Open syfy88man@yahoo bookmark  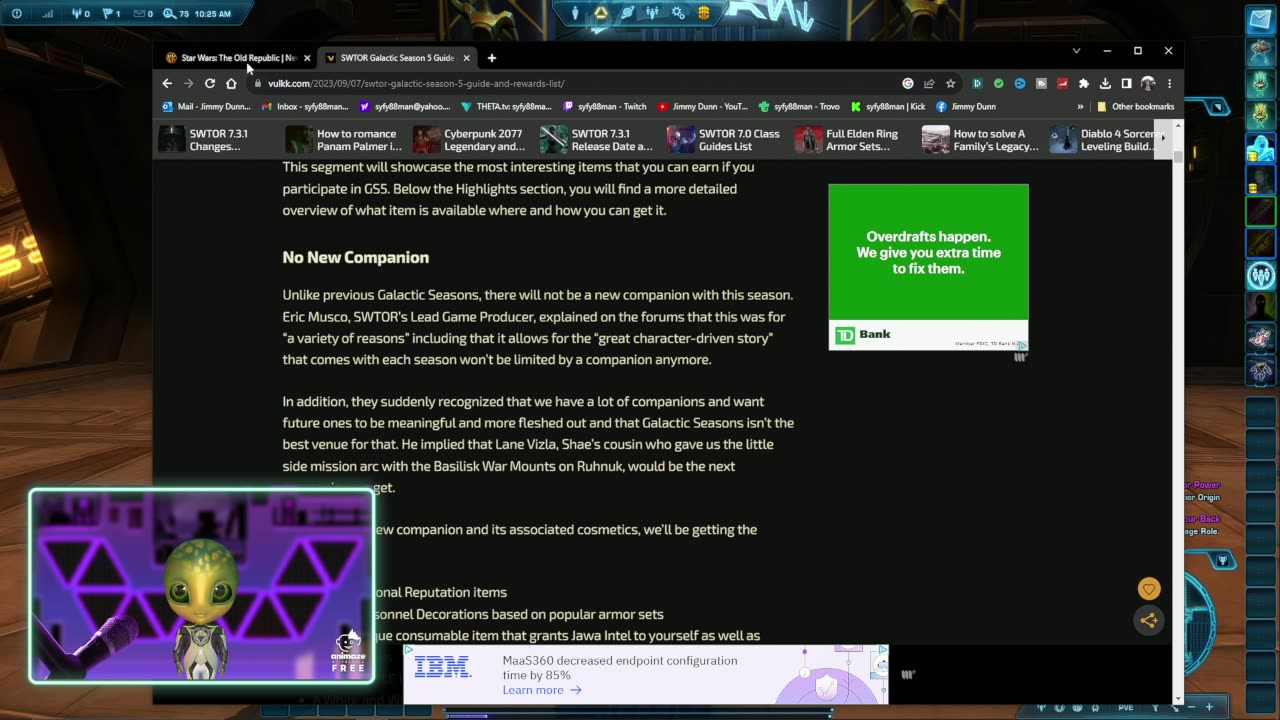point(405,107)
